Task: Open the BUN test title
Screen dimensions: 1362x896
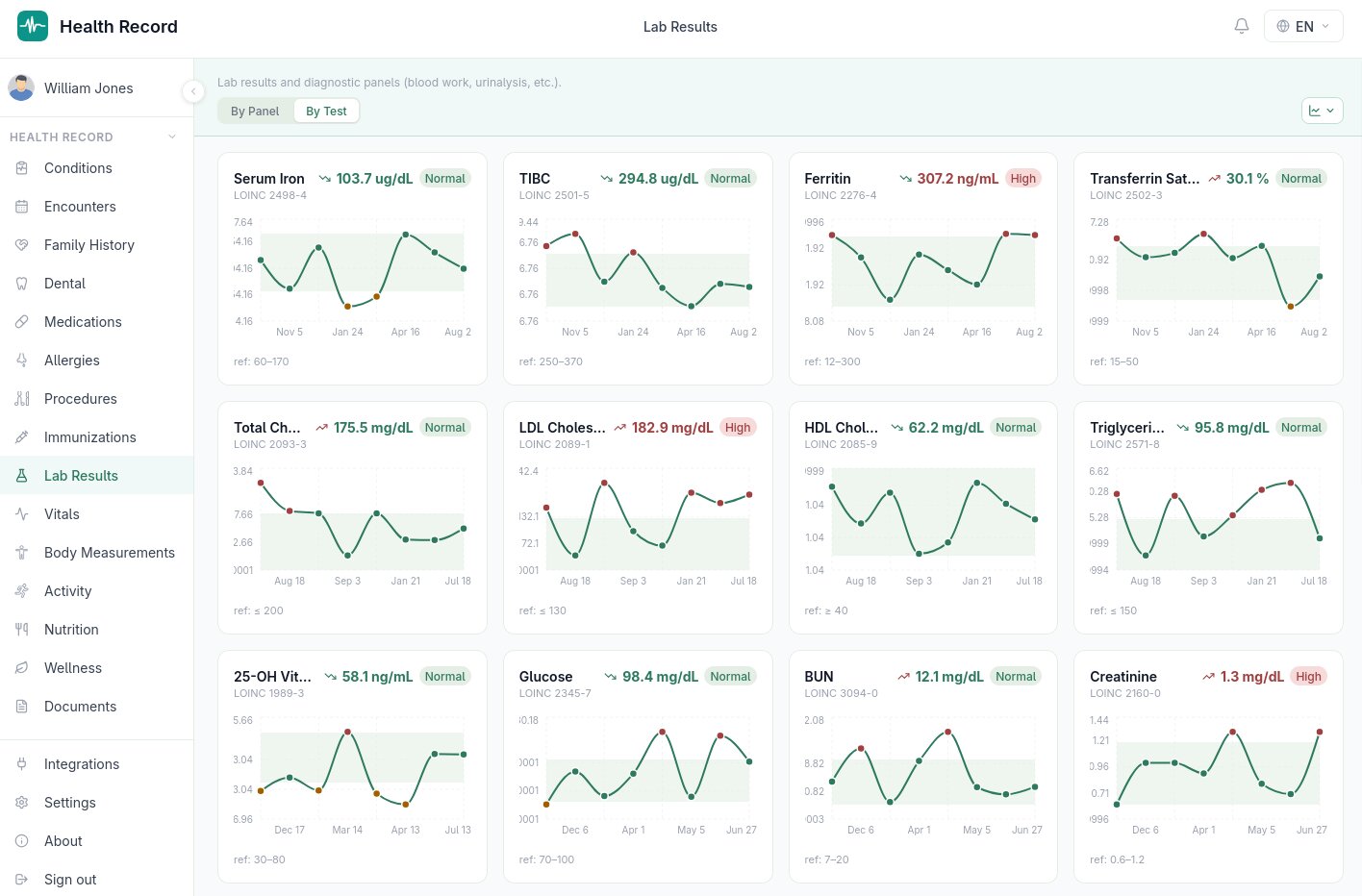Action: point(819,677)
